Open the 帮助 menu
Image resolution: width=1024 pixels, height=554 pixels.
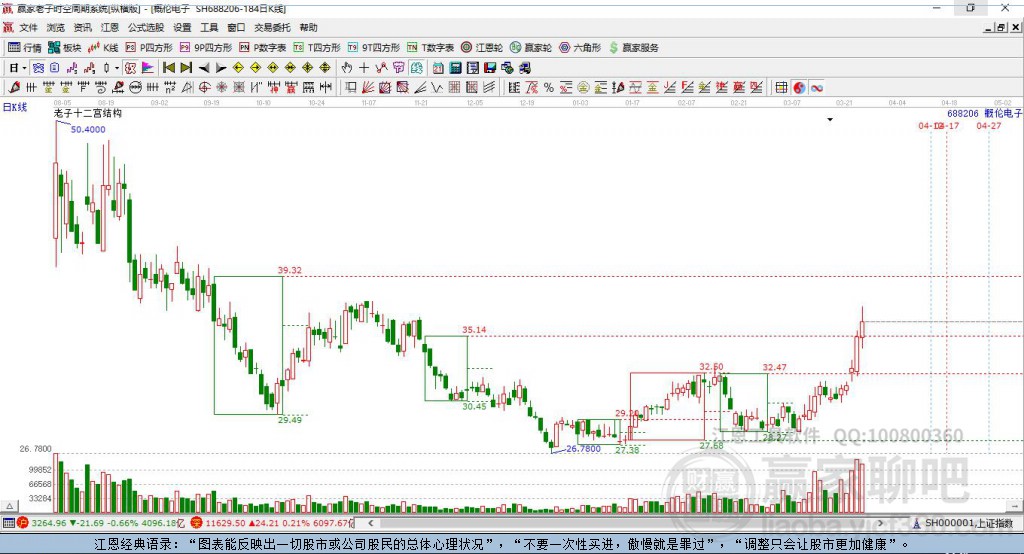(308, 27)
